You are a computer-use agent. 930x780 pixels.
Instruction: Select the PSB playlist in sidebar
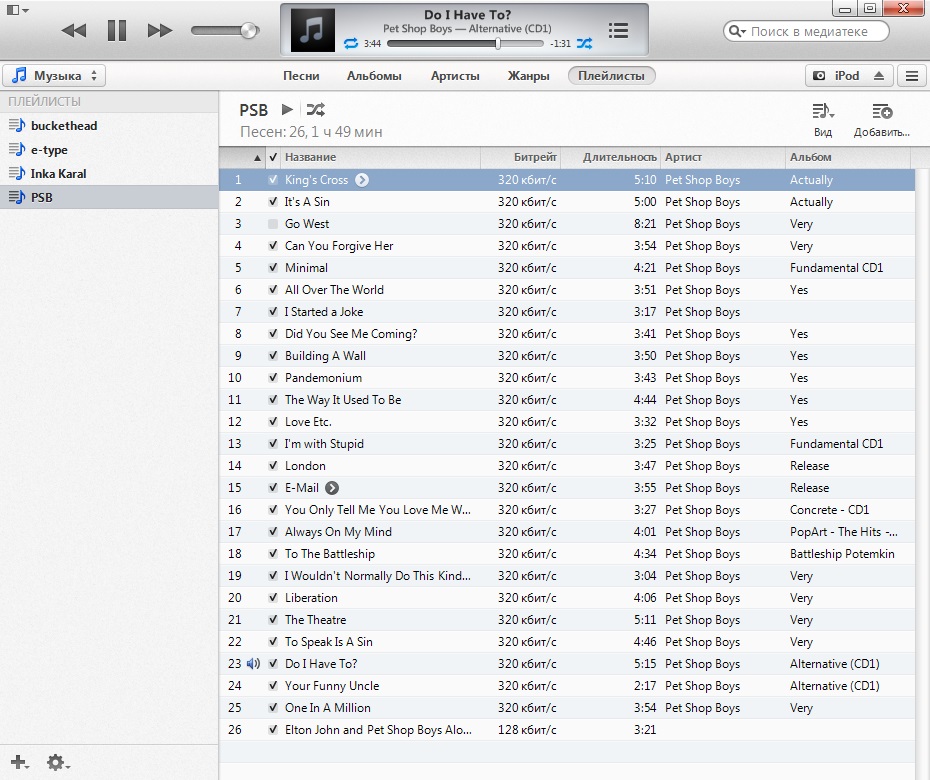(x=109, y=197)
